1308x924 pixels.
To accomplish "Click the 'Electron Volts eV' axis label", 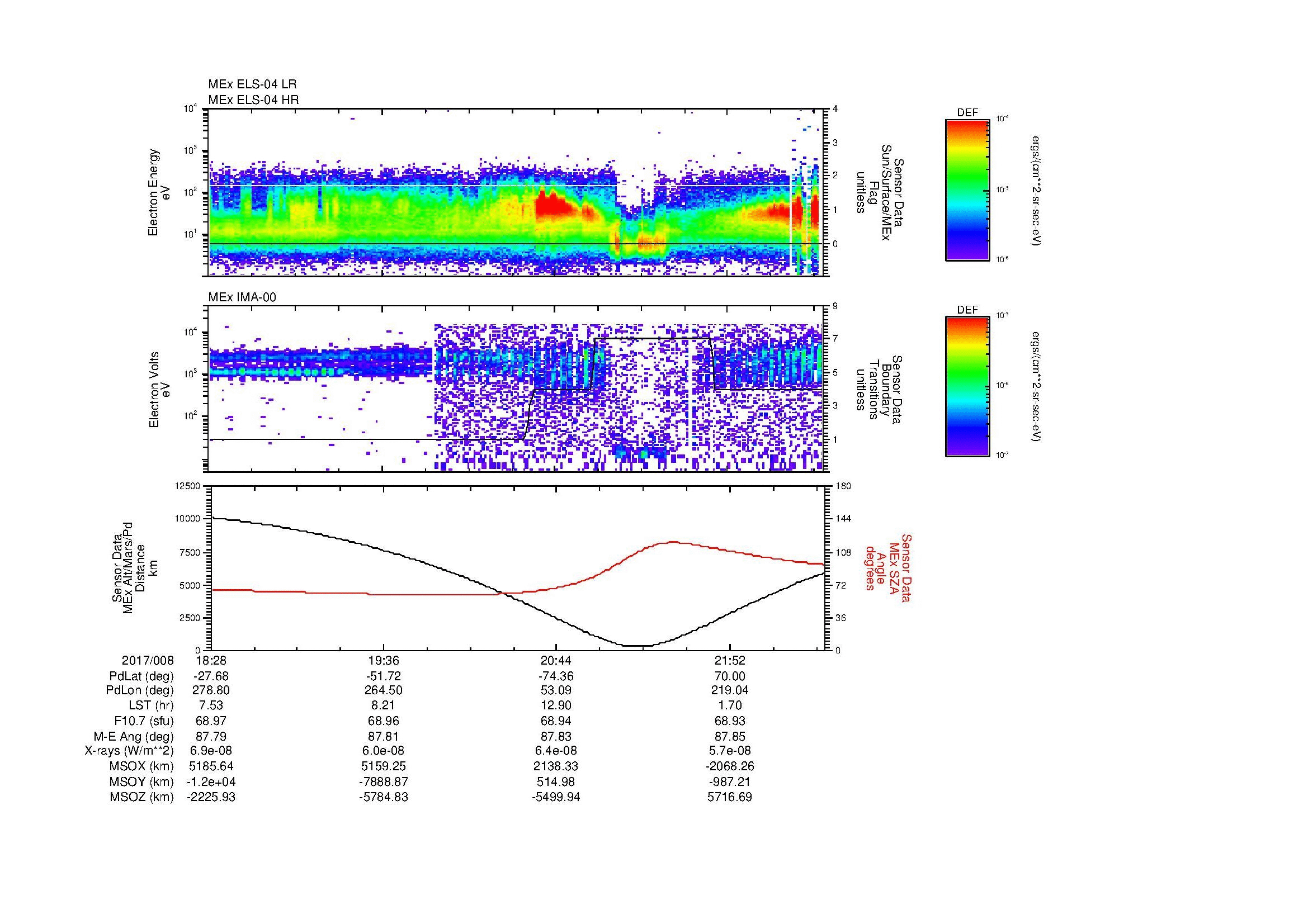I will pyautogui.click(x=159, y=390).
